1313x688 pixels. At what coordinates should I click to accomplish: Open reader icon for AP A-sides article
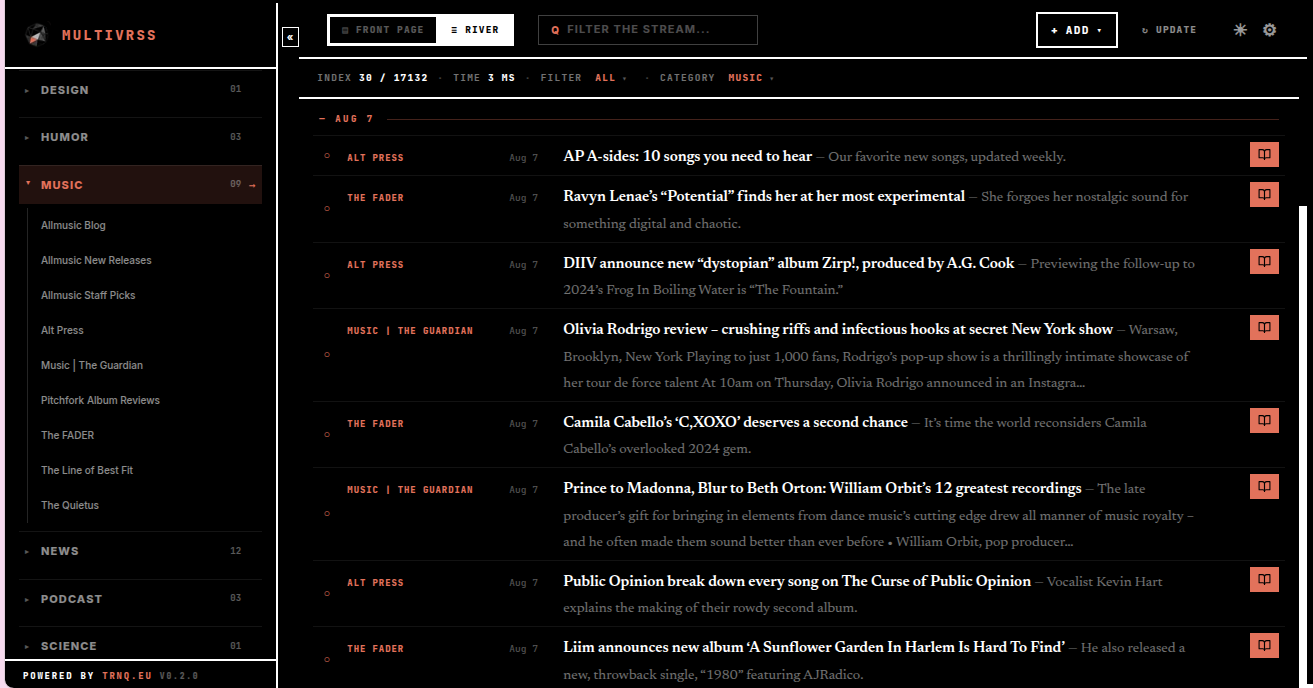1264,154
